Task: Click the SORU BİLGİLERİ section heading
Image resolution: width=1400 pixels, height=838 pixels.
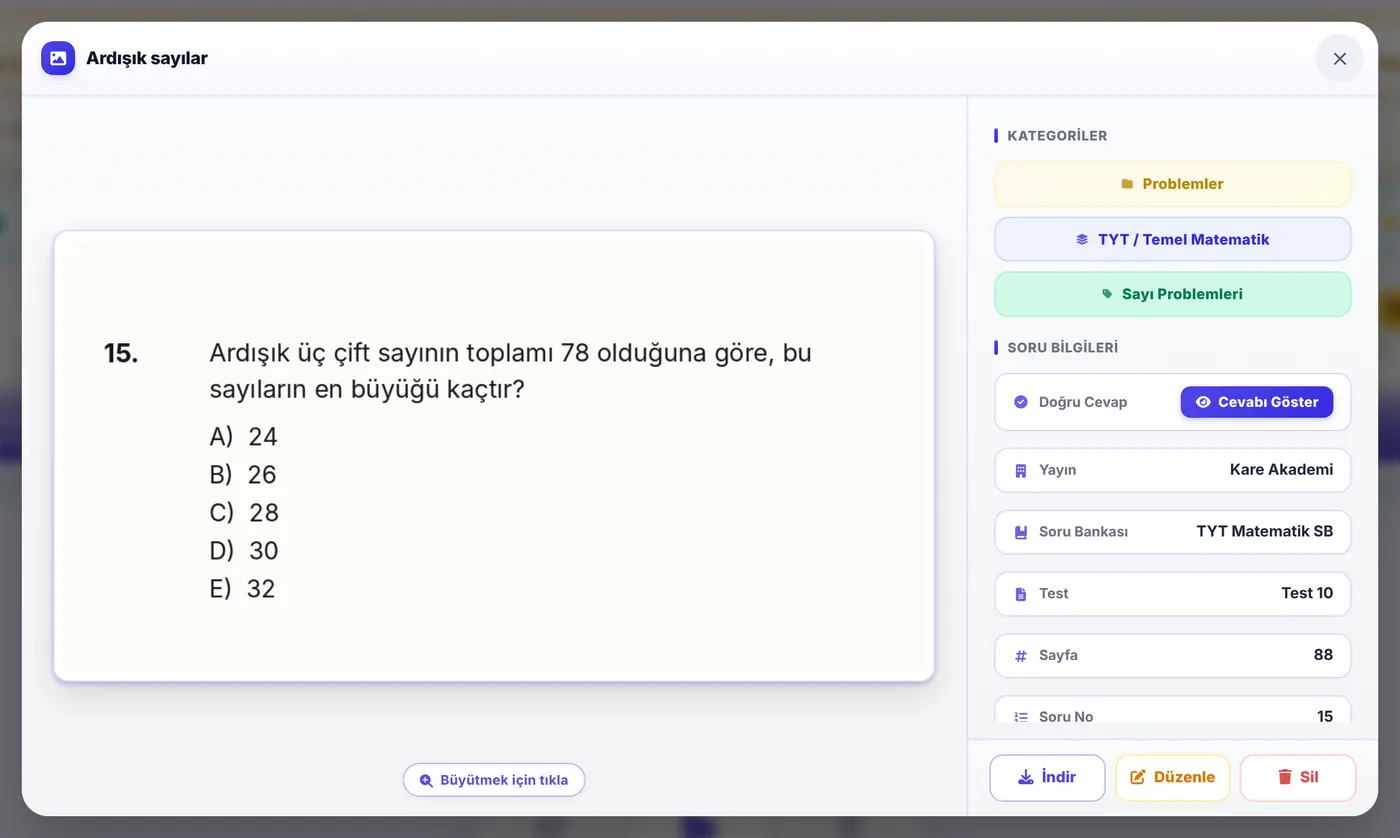Action: 1062,348
